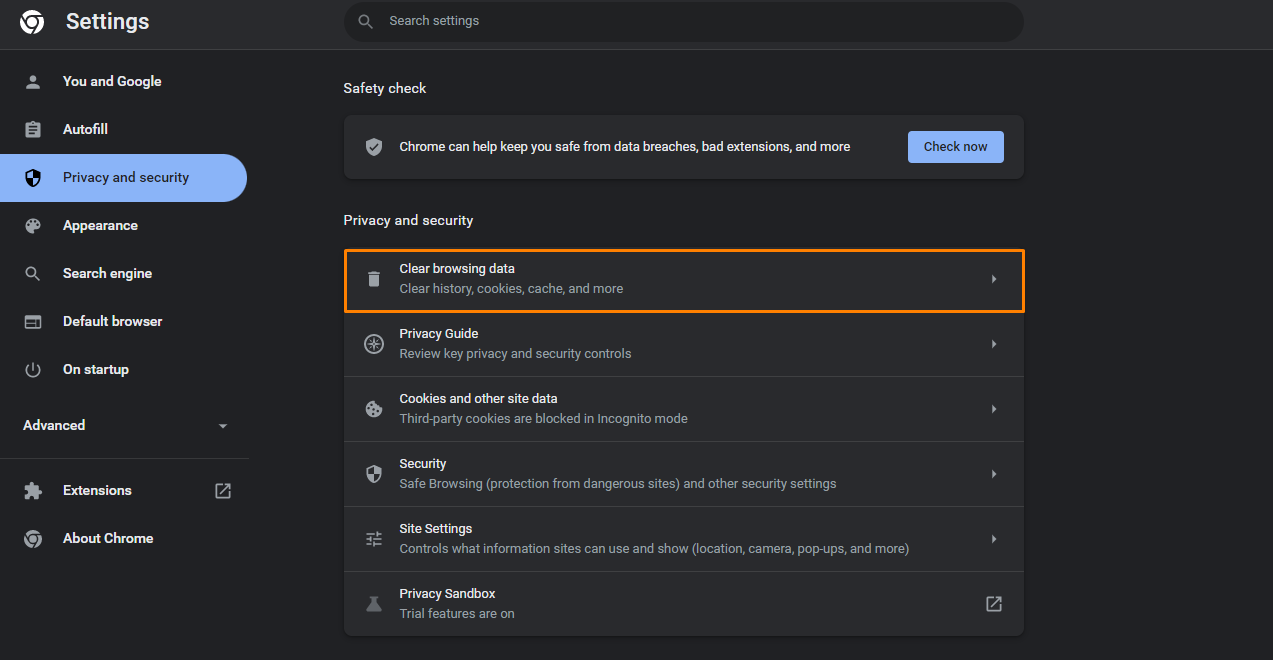Image resolution: width=1273 pixels, height=660 pixels.
Task: Click the shield checkmark icon in Safety check
Action: 374,147
